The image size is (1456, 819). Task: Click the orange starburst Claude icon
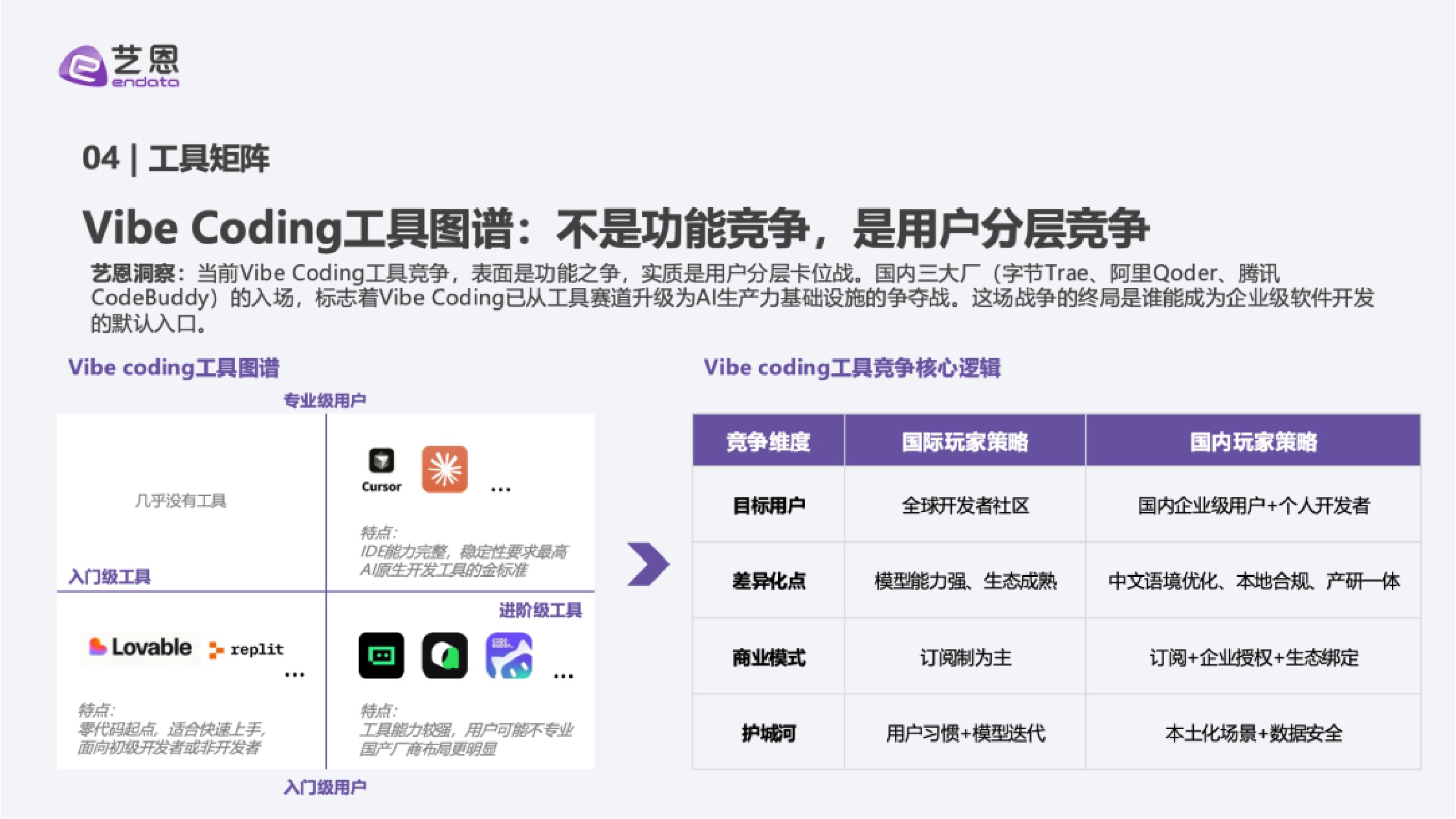(x=445, y=469)
